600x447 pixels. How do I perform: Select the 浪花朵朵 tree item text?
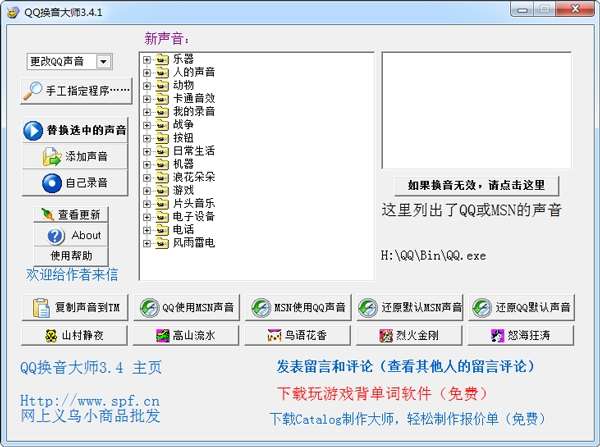tap(194, 177)
